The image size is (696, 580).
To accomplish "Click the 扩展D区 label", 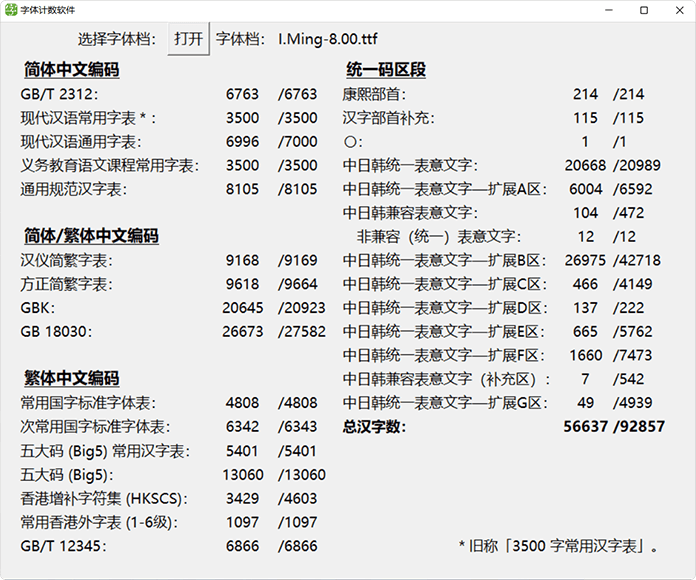I will 445,308.
